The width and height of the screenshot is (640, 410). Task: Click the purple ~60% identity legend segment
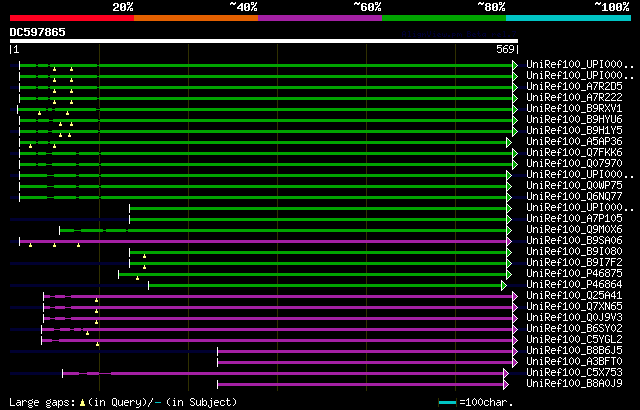point(320,18)
